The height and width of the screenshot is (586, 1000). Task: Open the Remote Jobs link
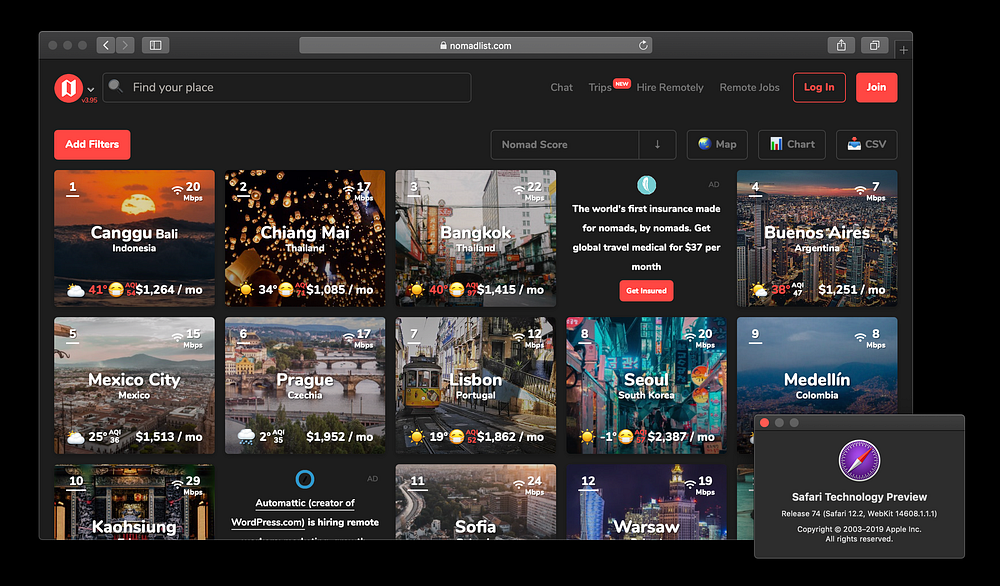coord(749,87)
